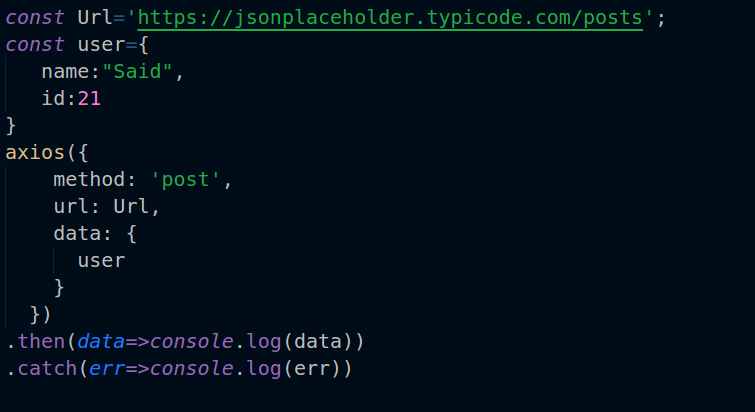Click console in the catch callback
The image size is (755, 412).
point(185,369)
